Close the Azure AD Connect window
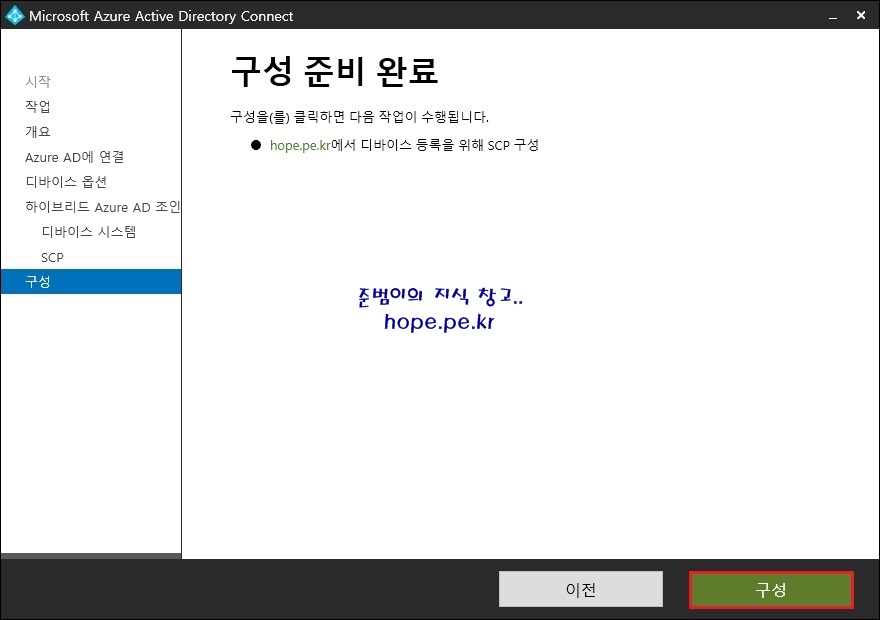 point(861,16)
